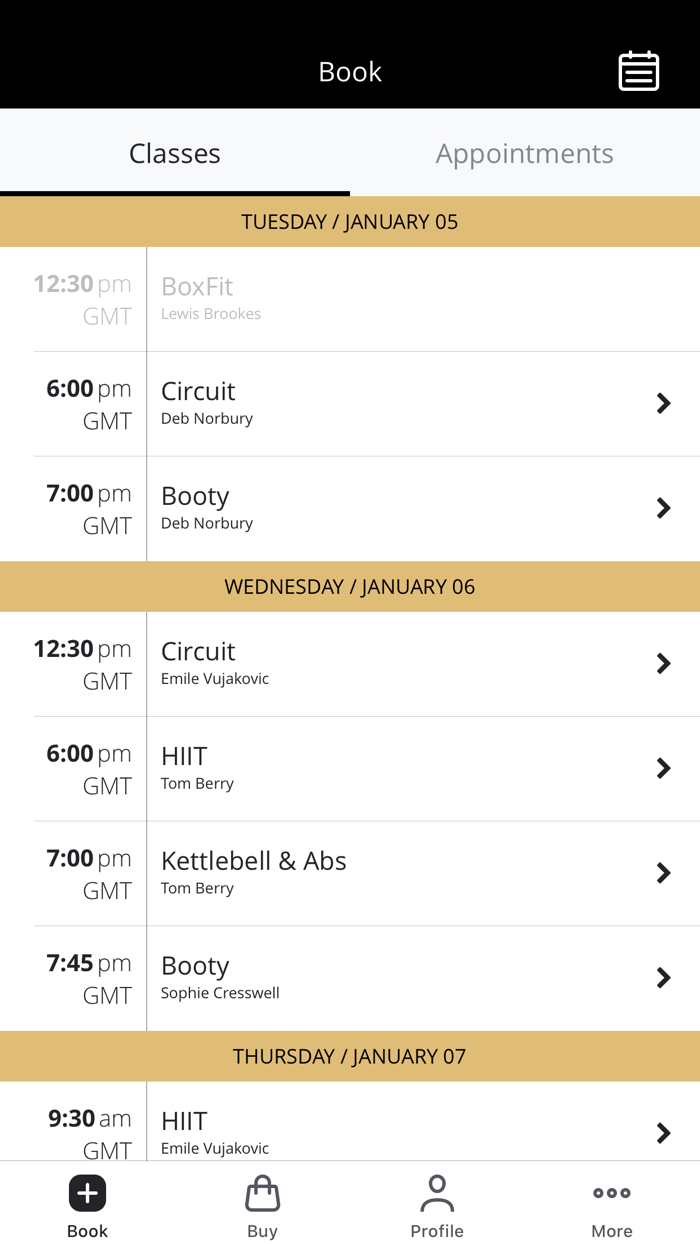The height and width of the screenshot is (1244, 700).
Task: Open Circuit class with Deb Norbury
Action: click(x=199, y=392)
